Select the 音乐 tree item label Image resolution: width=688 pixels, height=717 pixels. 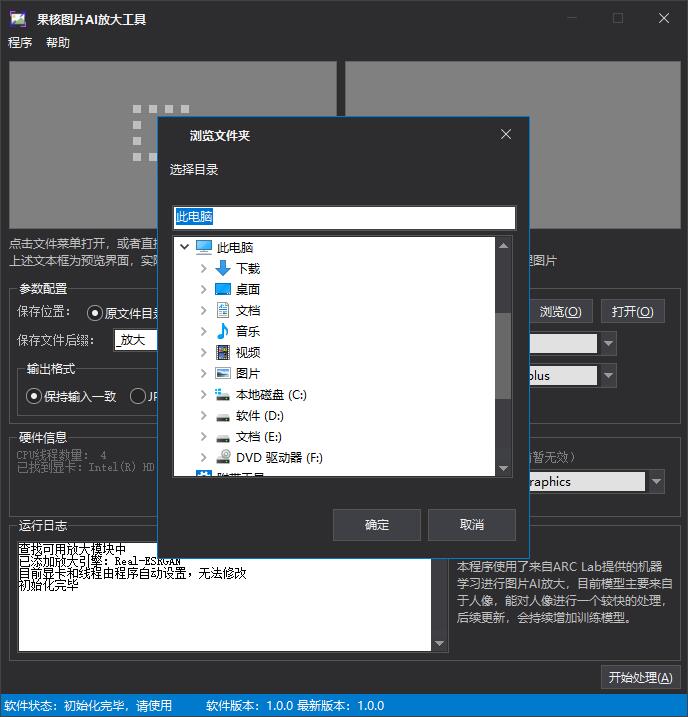tap(248, 332)
